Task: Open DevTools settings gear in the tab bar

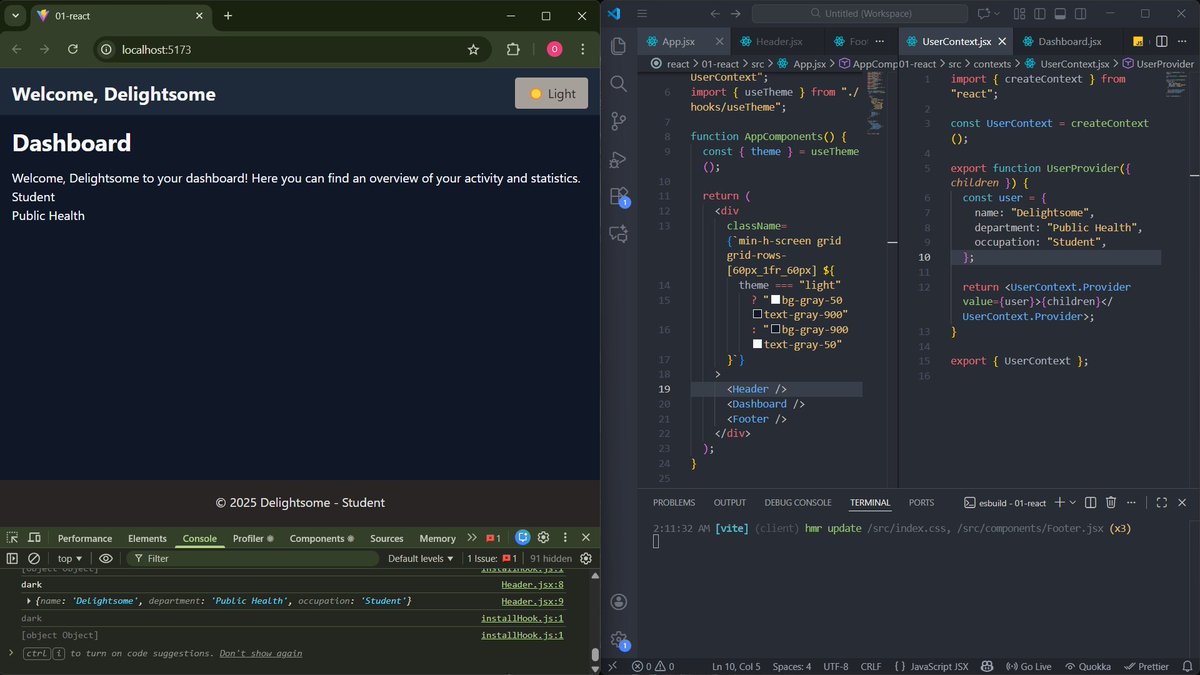Action: 543,538
